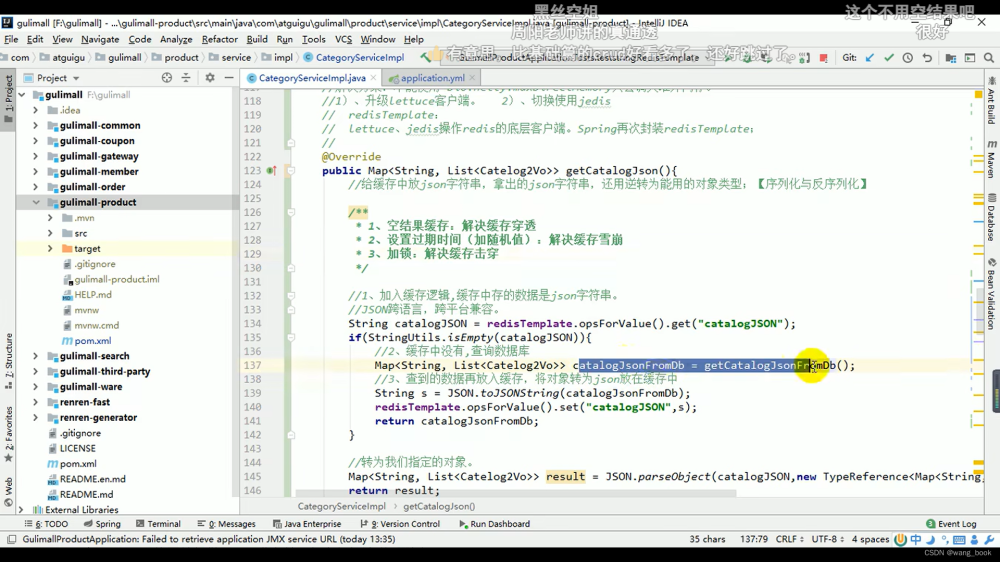Click the Build hammer icon
The height and width of the screenshot is (562, 1000).
[425, 57]
